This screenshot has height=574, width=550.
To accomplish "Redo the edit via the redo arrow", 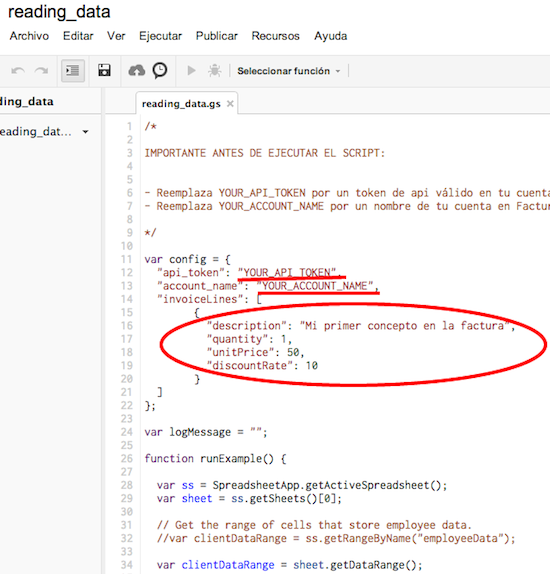I will tap(41, 70).
